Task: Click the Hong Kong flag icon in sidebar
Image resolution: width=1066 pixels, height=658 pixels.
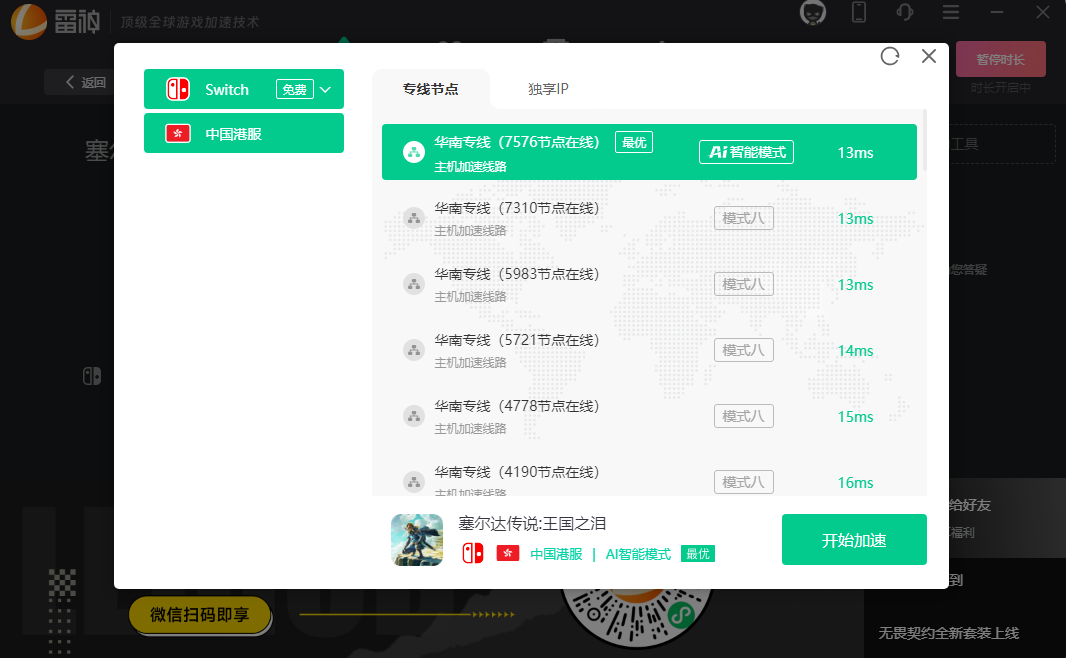Action: 178,133
